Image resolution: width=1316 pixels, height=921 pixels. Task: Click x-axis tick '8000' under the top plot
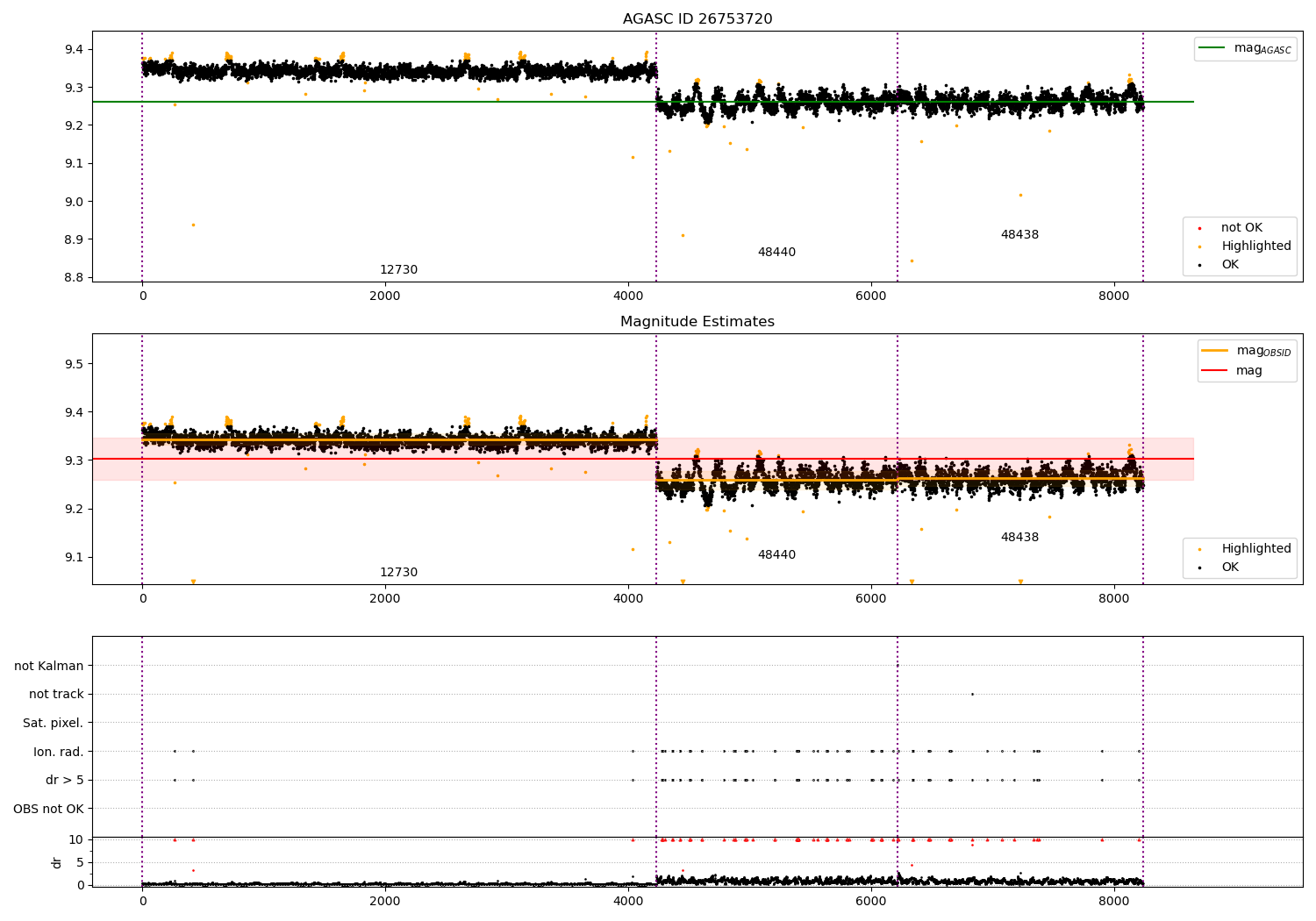pos(1114,296)
